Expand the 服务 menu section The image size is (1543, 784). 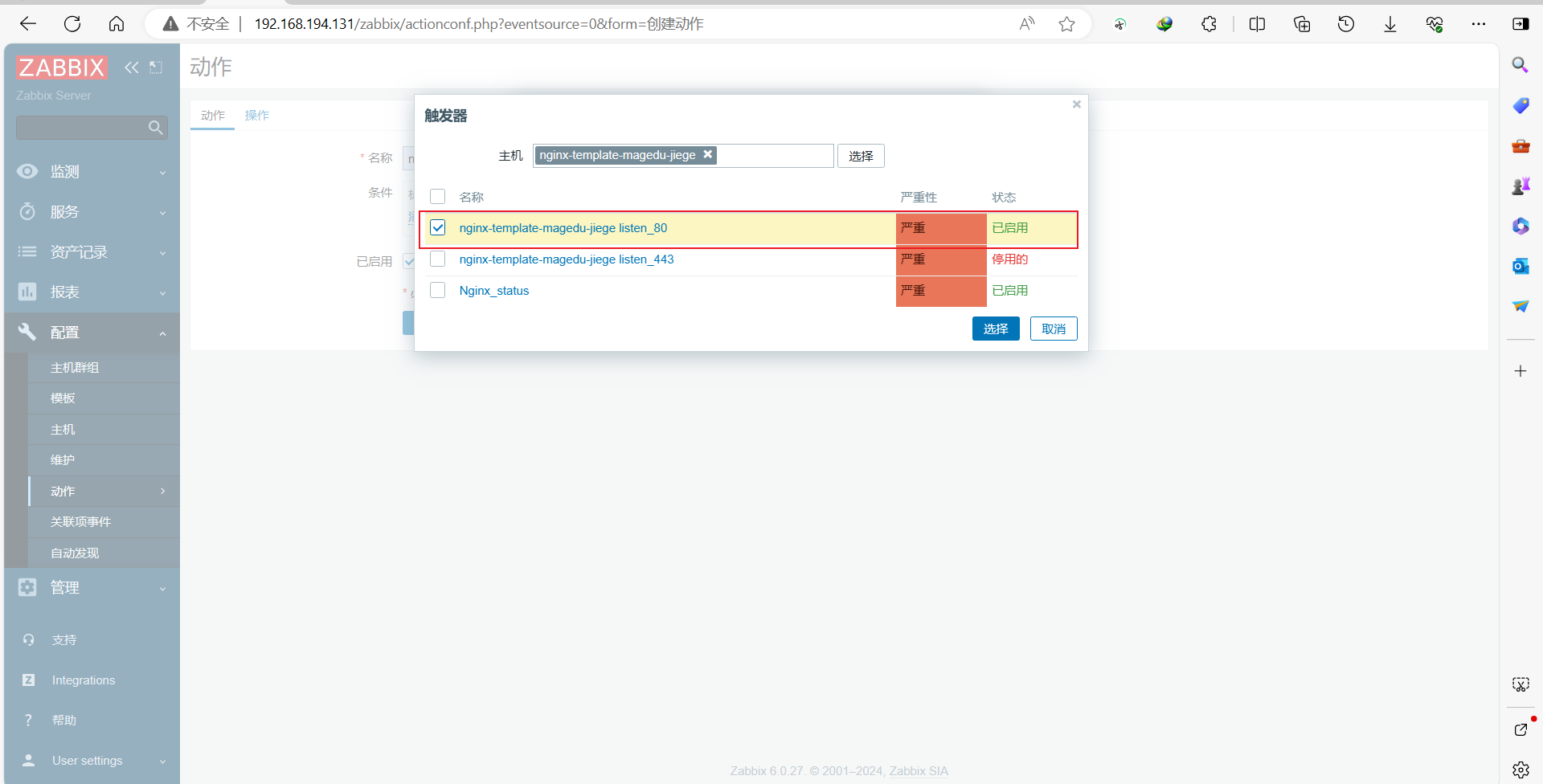point(92,211)
